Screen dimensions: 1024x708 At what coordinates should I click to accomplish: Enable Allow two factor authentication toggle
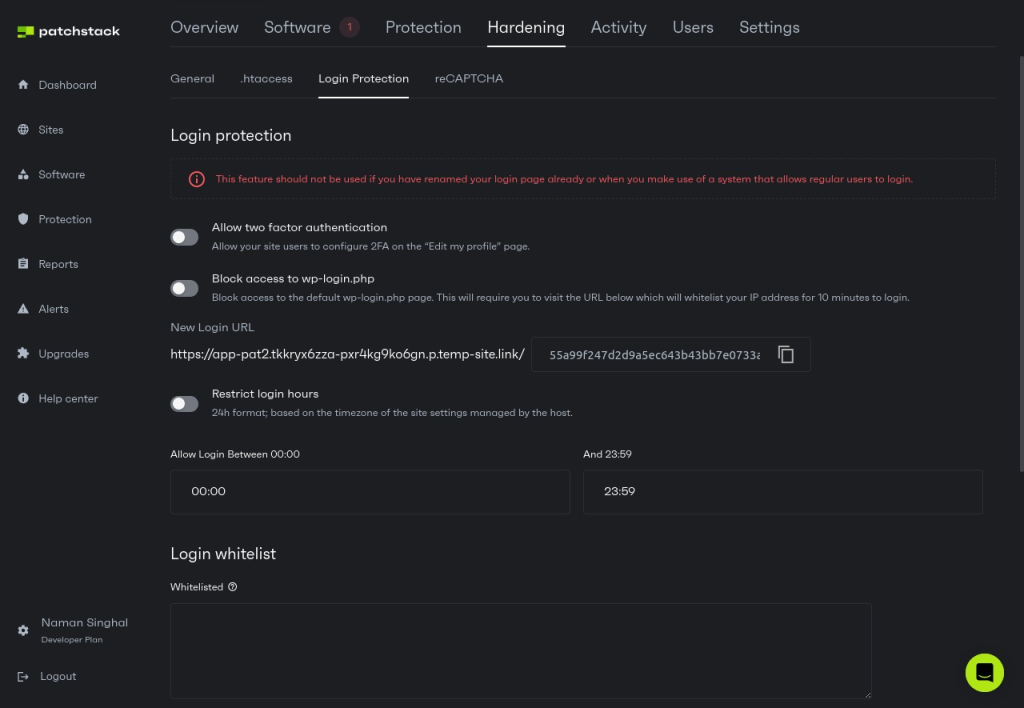point(184,237)
